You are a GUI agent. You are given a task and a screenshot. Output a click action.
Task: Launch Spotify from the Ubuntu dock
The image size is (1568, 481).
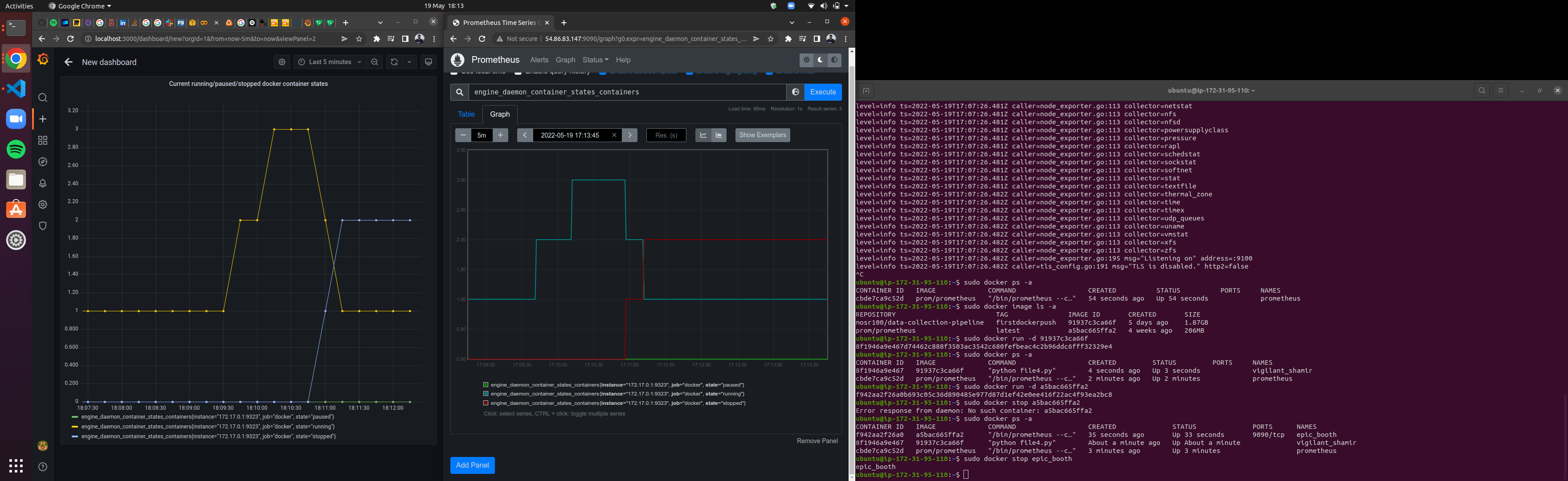coord(15,149)
